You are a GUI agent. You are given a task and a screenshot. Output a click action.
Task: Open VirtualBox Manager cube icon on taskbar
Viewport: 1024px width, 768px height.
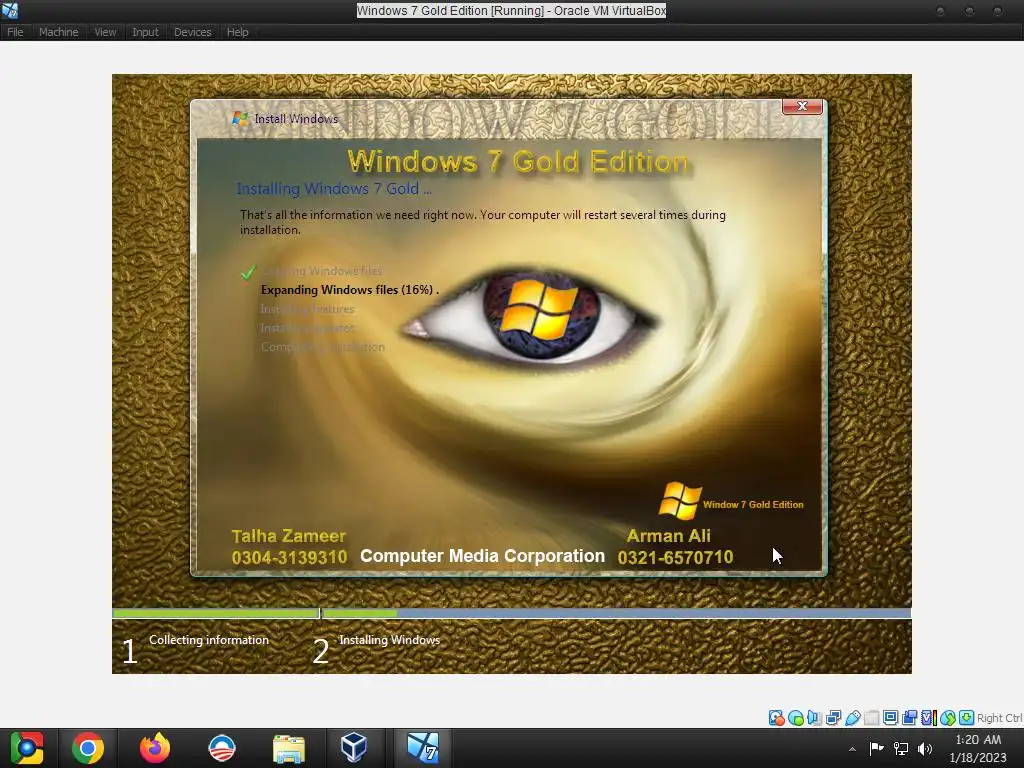pyautogui.click(x=354, y=748)
